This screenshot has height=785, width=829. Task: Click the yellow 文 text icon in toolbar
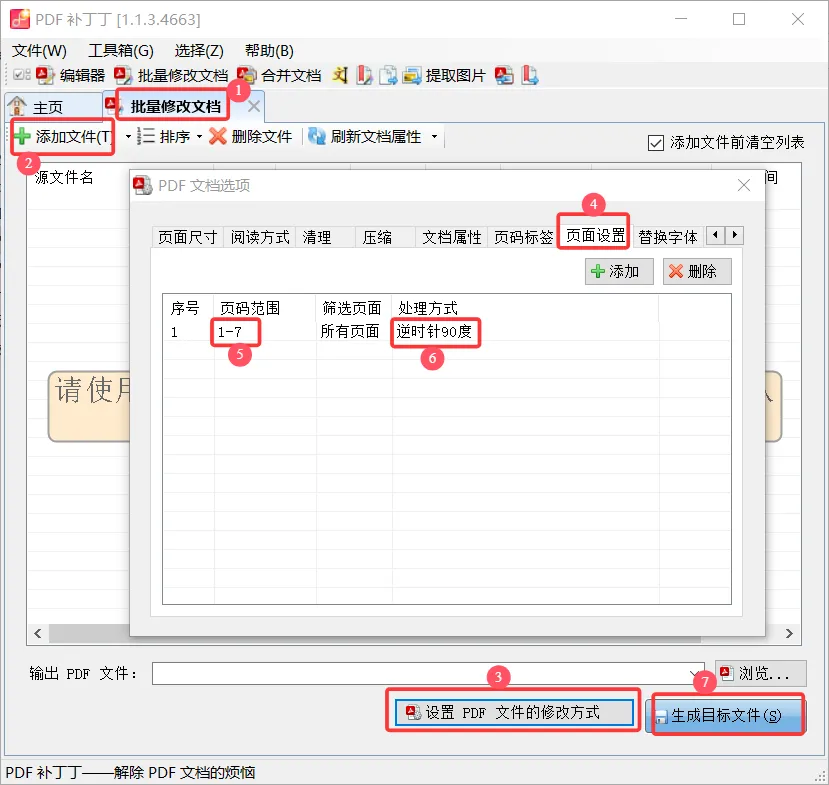[340, 76]
